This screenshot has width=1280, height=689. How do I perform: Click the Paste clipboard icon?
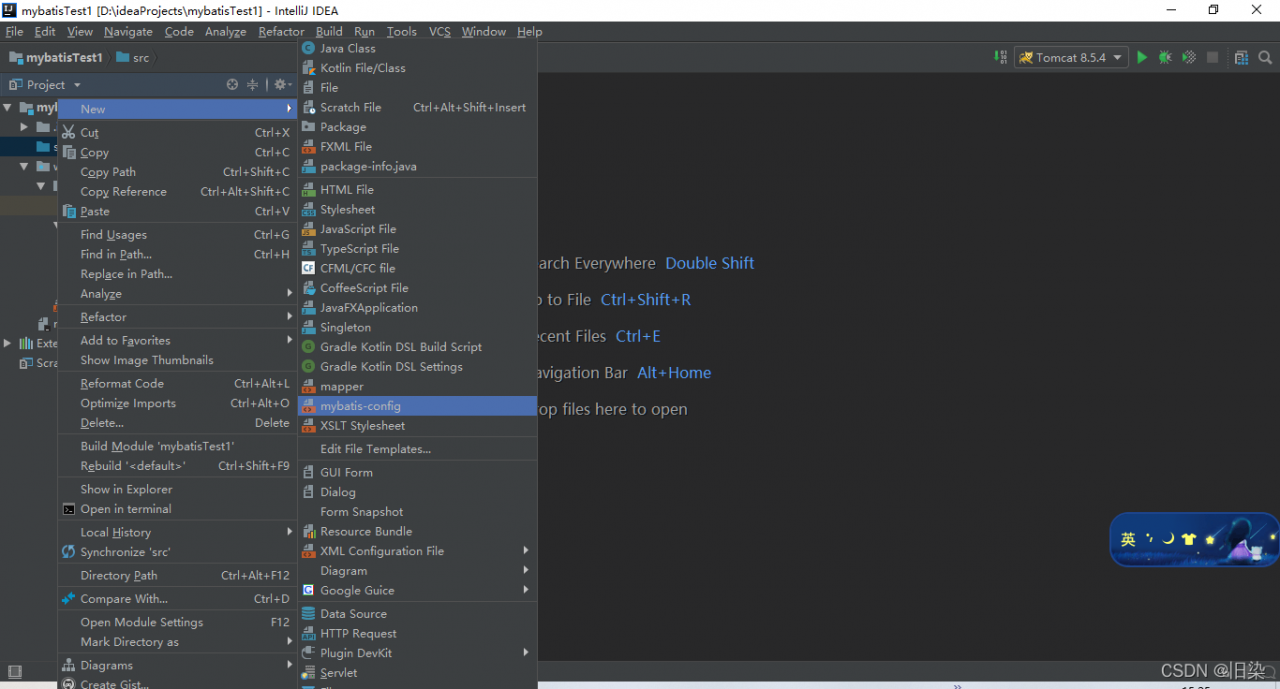(69, 211)
